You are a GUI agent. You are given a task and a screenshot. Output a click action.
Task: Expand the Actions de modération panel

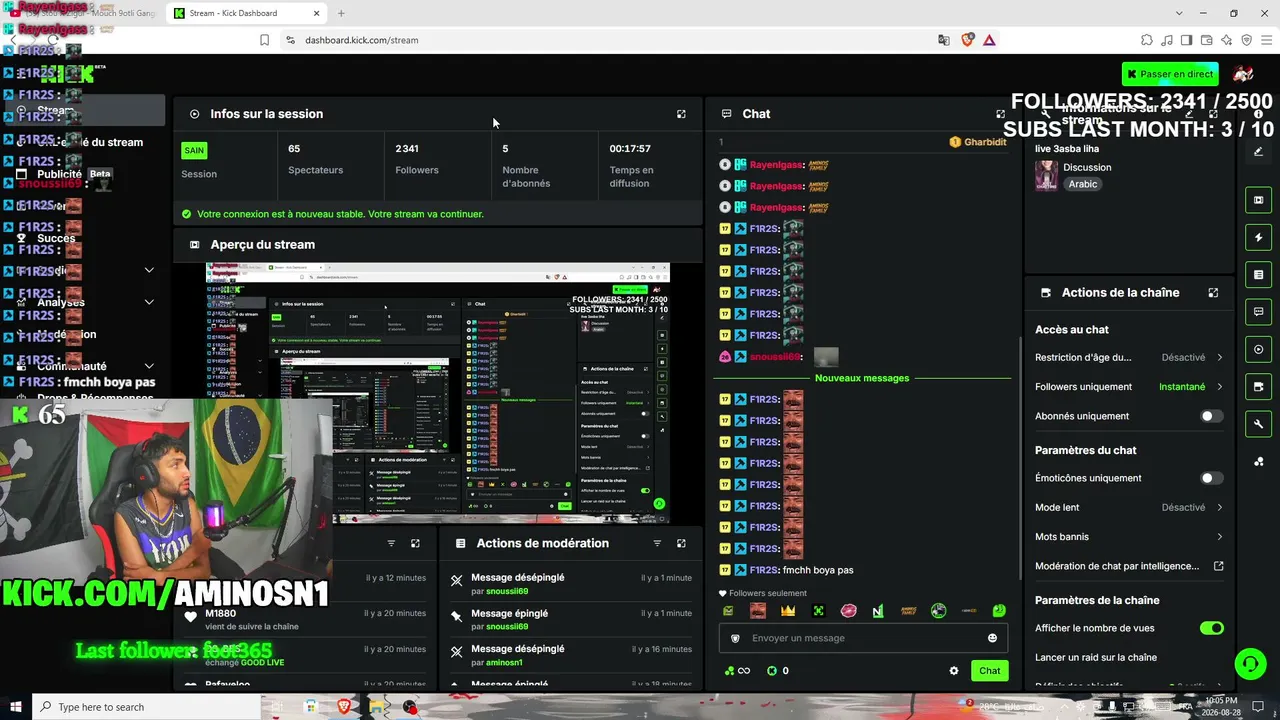[x=681, y=543]
